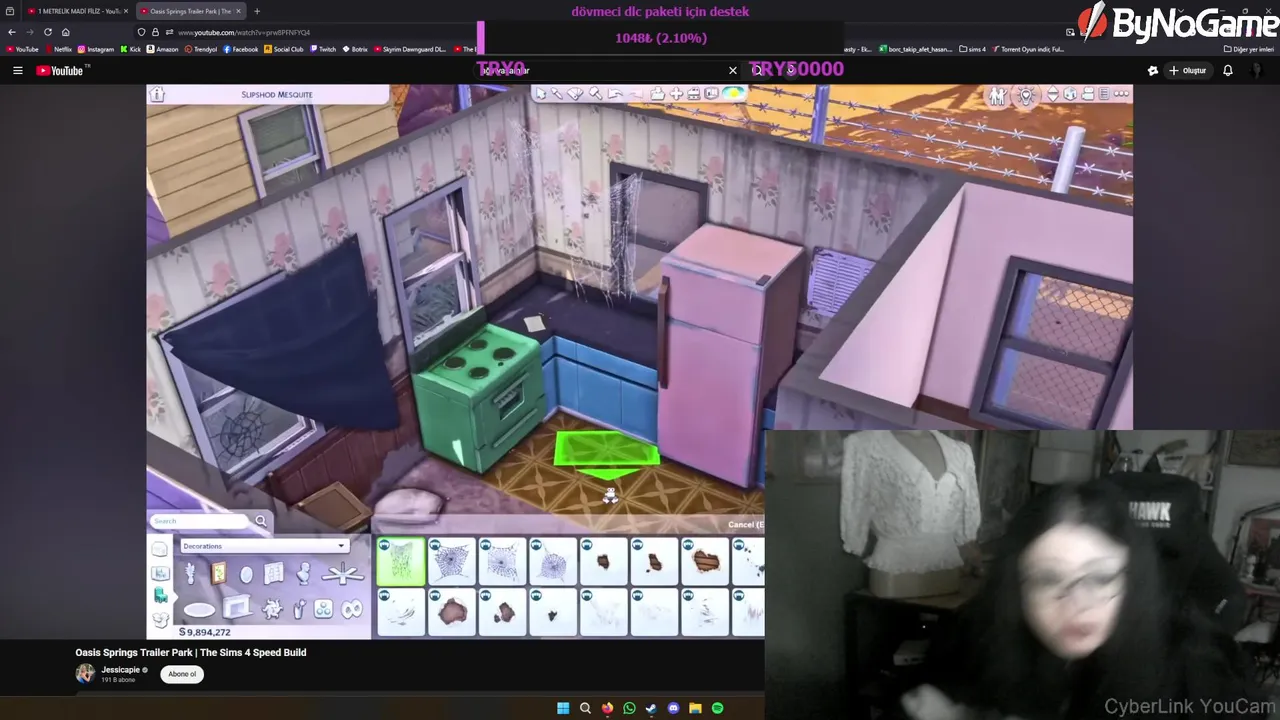This screenshot has width=1280, height=720.
Task: Select the Sculptures bust subcategory
Action: 303,574
